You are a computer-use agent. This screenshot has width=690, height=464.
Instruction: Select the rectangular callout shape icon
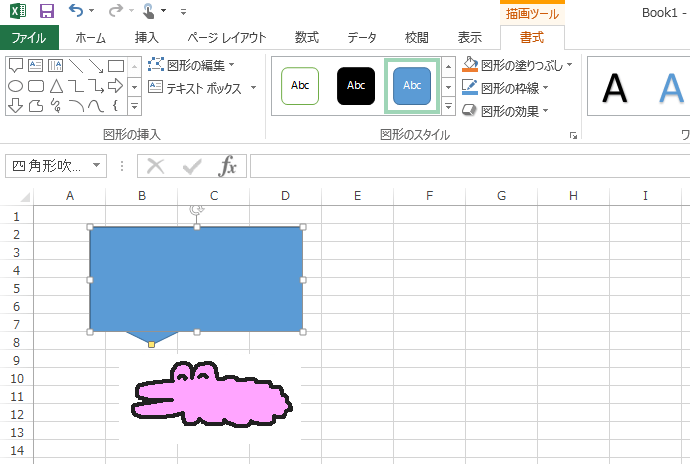16,66
